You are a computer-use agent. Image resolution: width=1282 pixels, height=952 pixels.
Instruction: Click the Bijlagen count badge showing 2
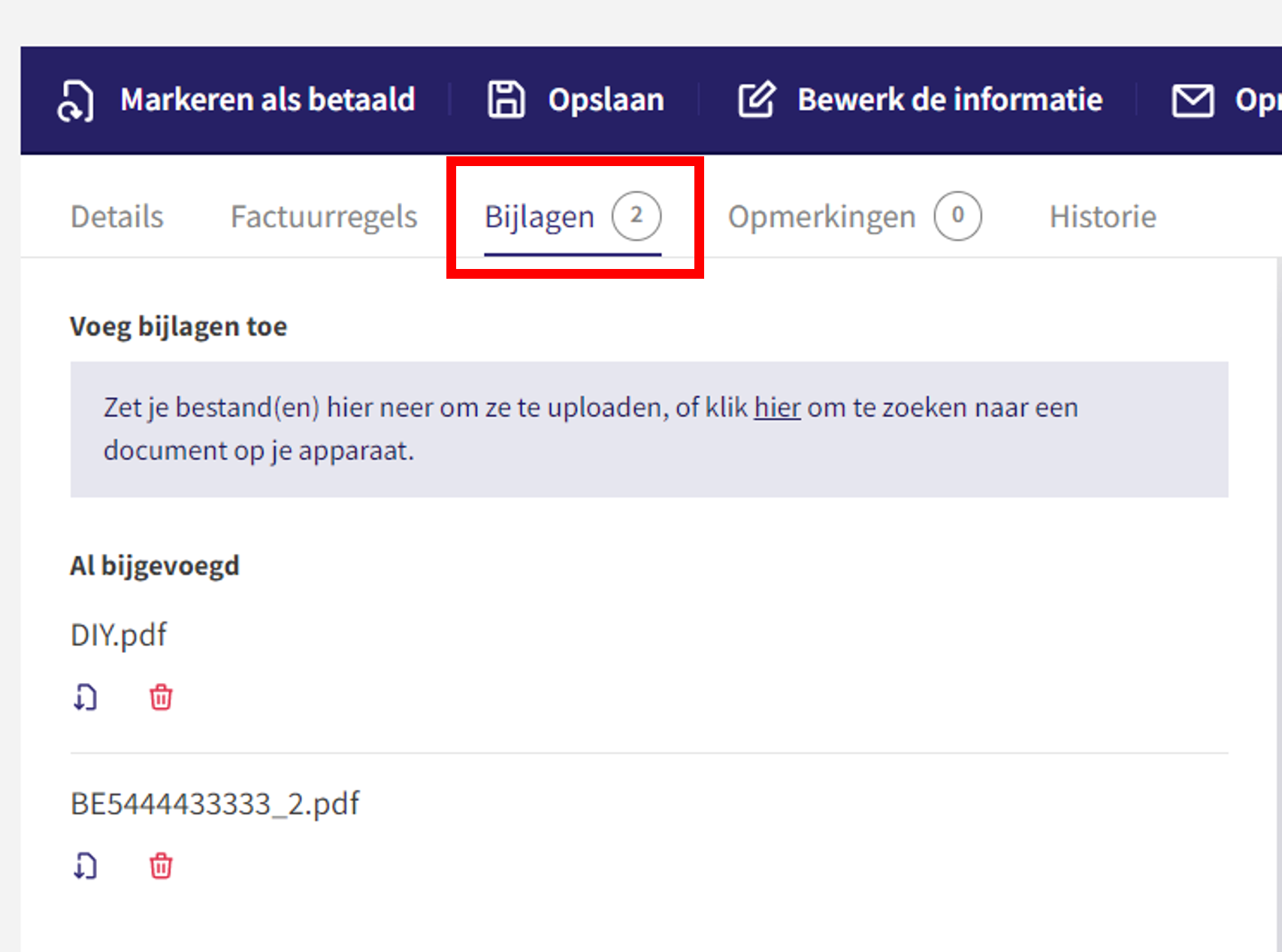(x=636, y=216)
